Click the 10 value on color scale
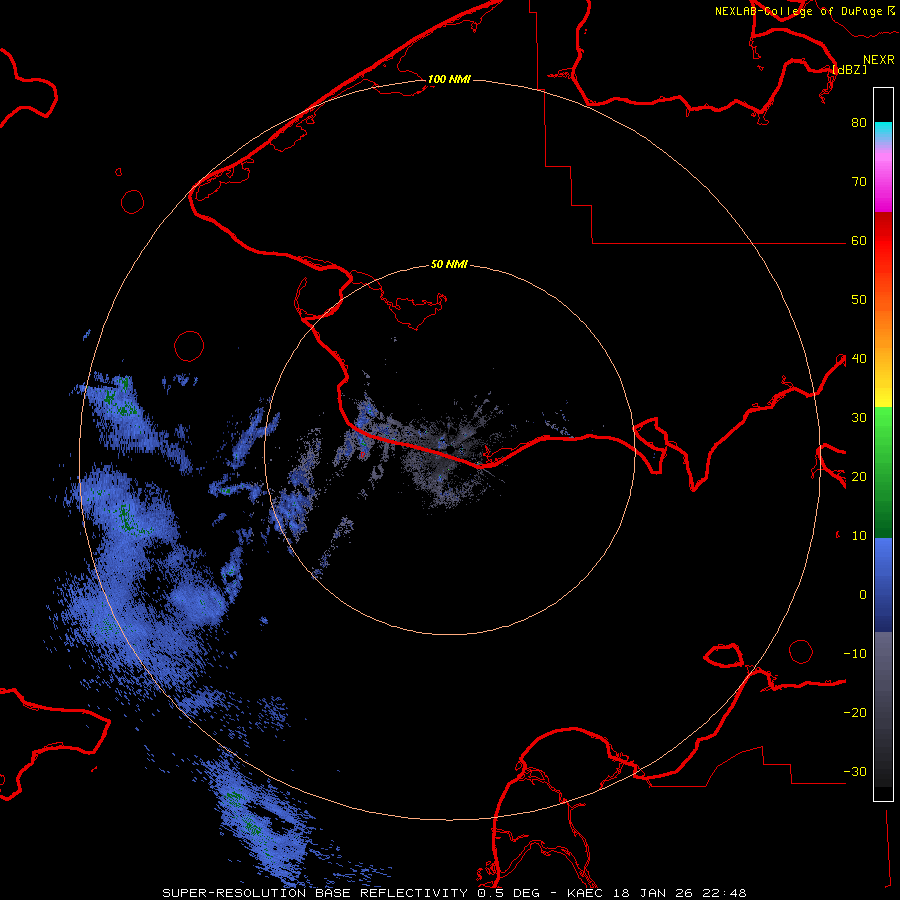The width and height of the screenshot is (900, 900). tap(859, 536)
